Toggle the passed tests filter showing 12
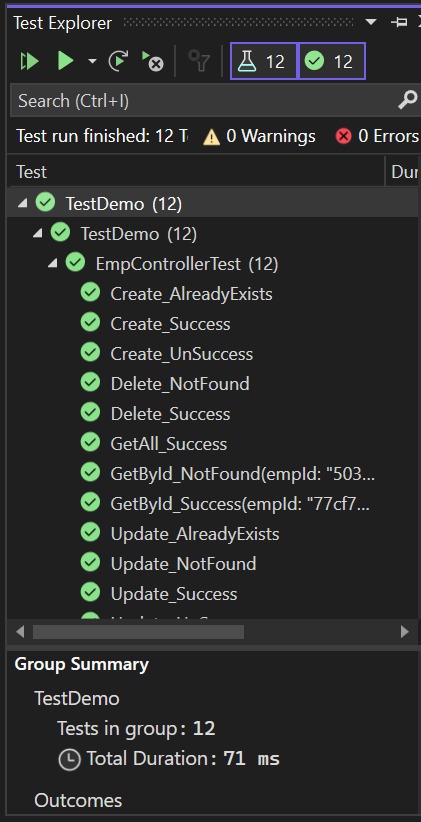The width and height of the screenshot is (421, 822). (331, 61)
